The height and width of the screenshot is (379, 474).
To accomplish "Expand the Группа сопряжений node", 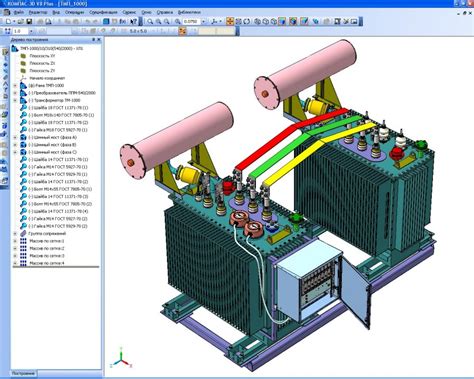I will coord(15,234).
